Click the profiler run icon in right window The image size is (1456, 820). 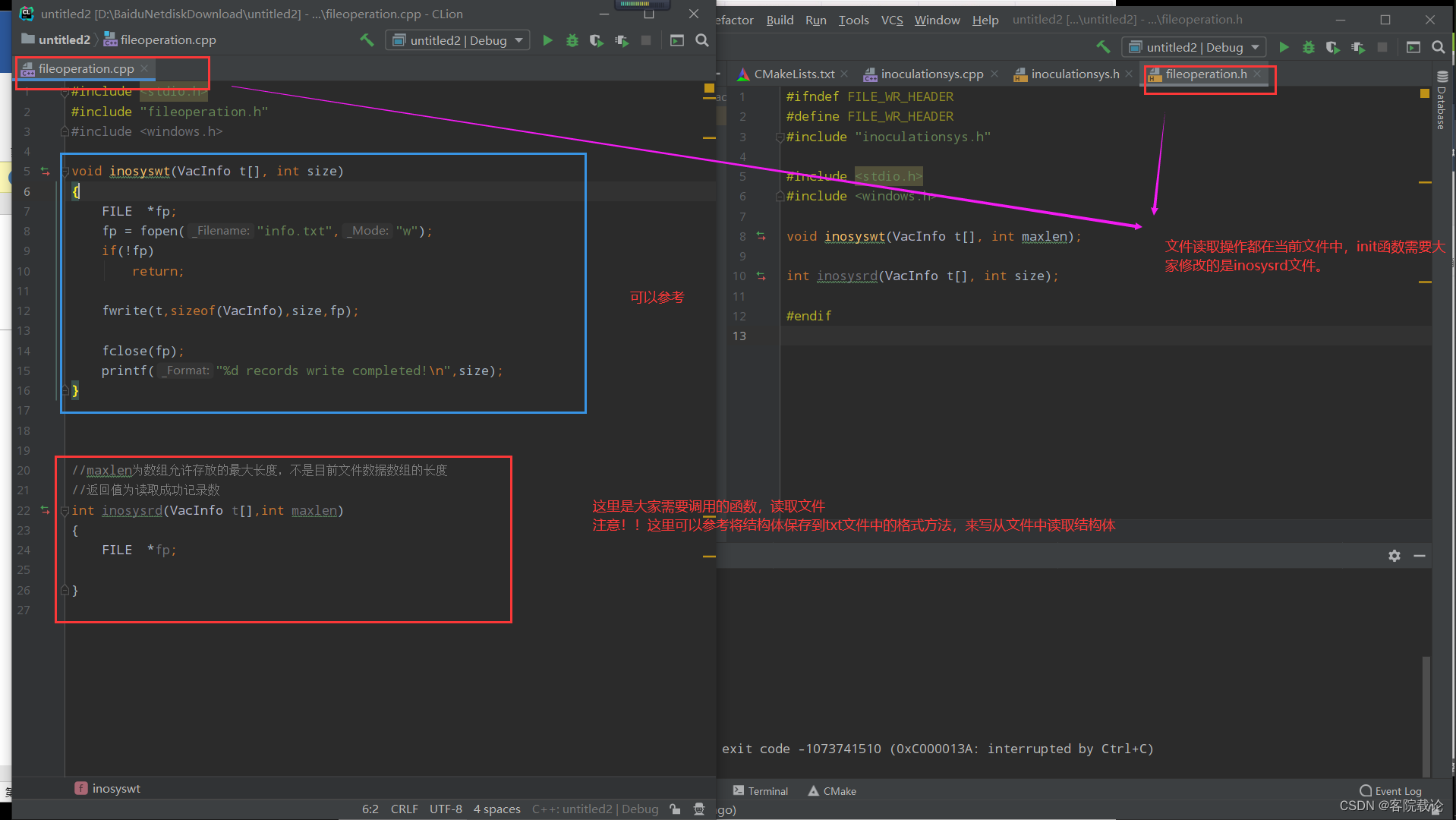pyautogui.click(x=1358, y=47)
